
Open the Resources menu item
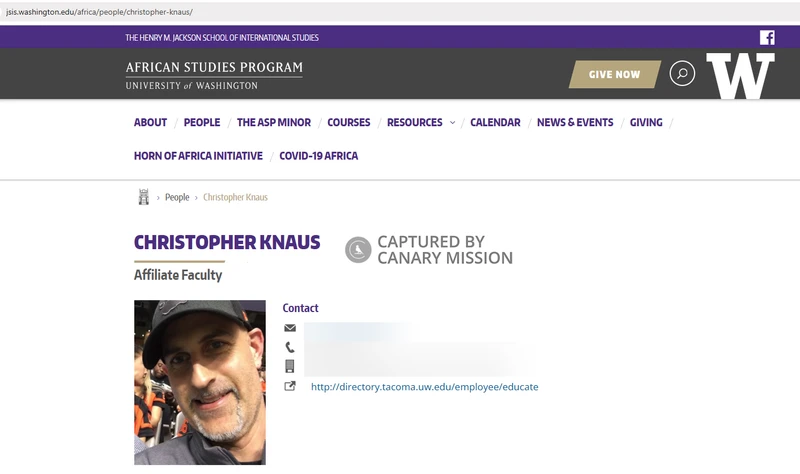click(x=415, y=122)
